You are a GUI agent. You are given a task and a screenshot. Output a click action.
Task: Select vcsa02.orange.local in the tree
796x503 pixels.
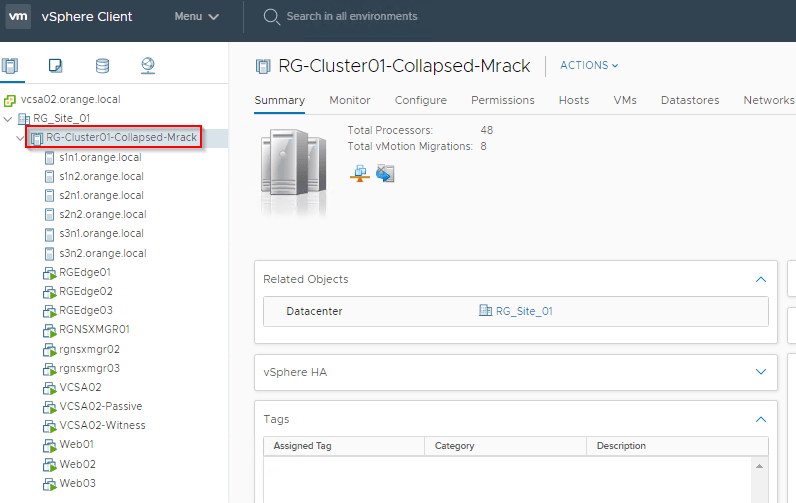(71, 99)
